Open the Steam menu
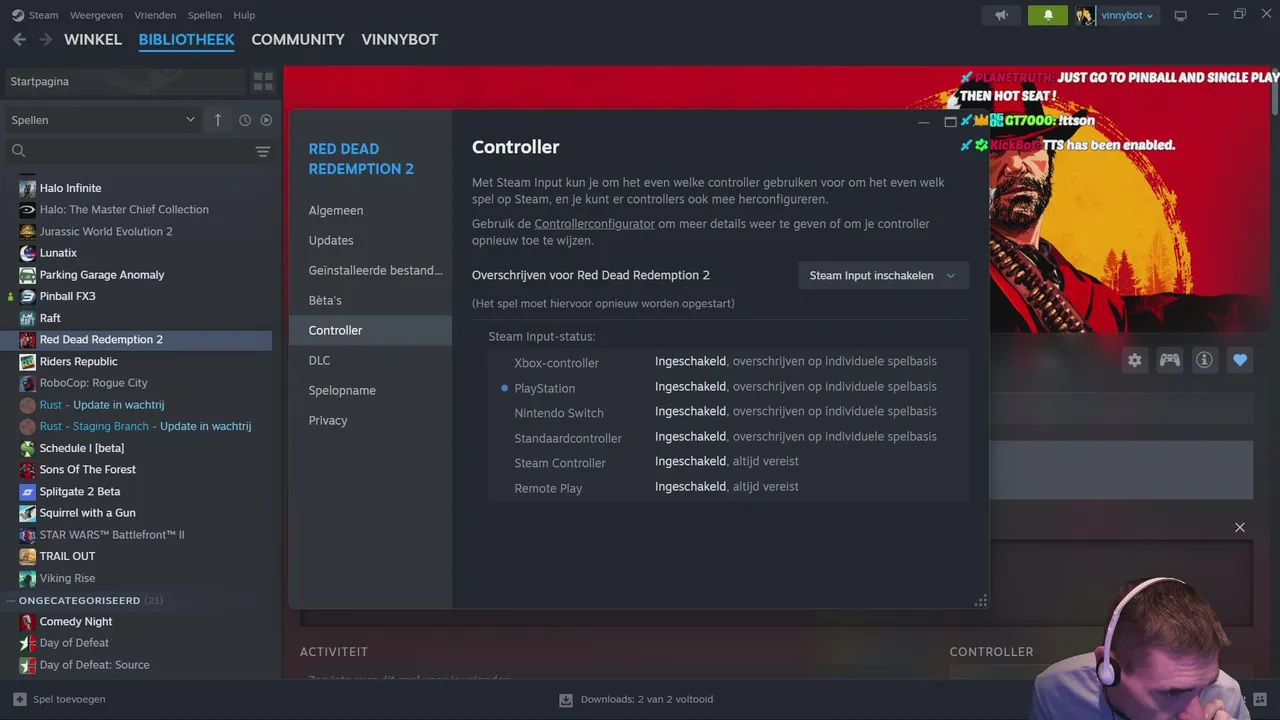The height and width of the screenshot is (720, 1280). tap(43, 15)
